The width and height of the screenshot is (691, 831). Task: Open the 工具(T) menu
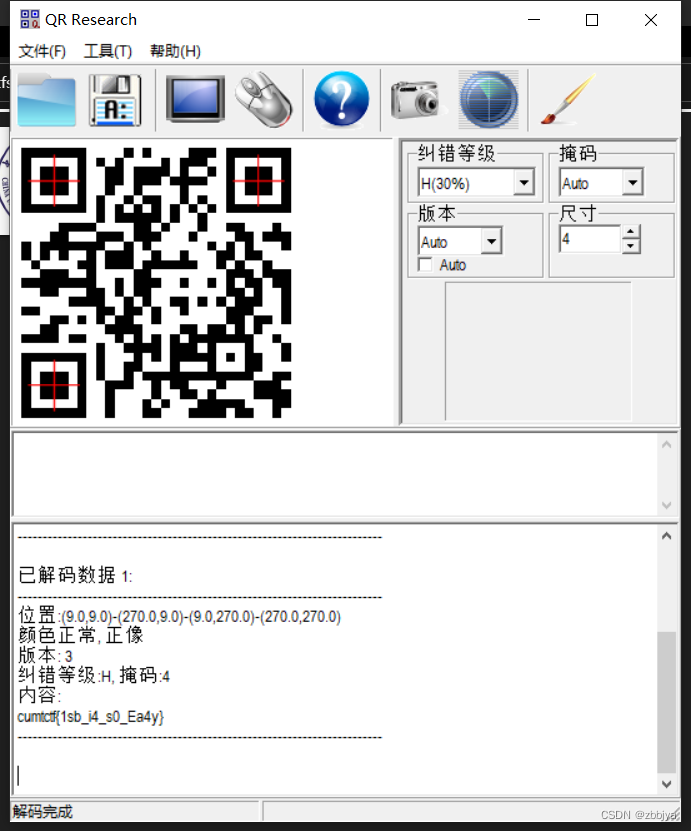(x=108, y=51)
